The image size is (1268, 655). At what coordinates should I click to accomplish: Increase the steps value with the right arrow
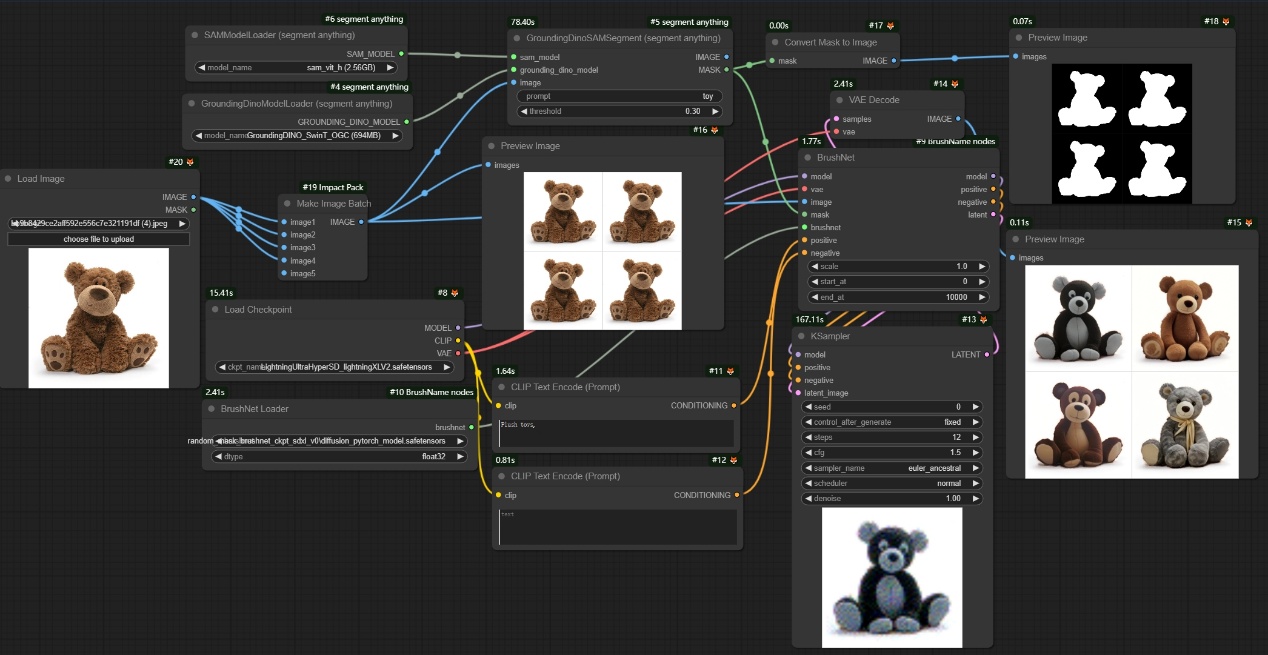(976, 437)
